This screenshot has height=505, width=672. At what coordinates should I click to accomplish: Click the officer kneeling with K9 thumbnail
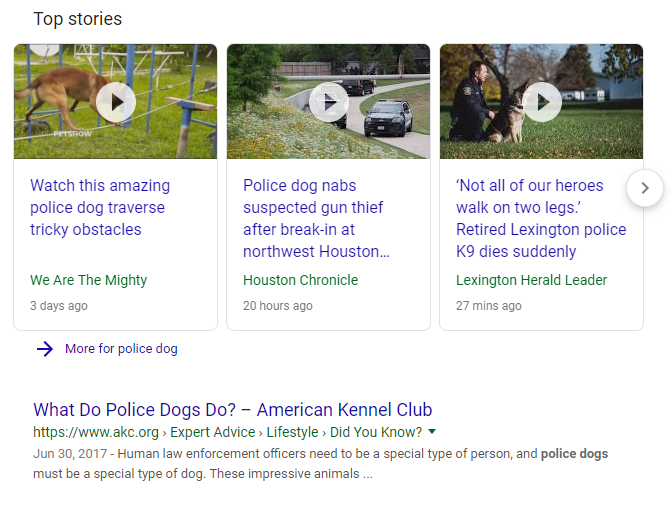[x=541, y=102]
